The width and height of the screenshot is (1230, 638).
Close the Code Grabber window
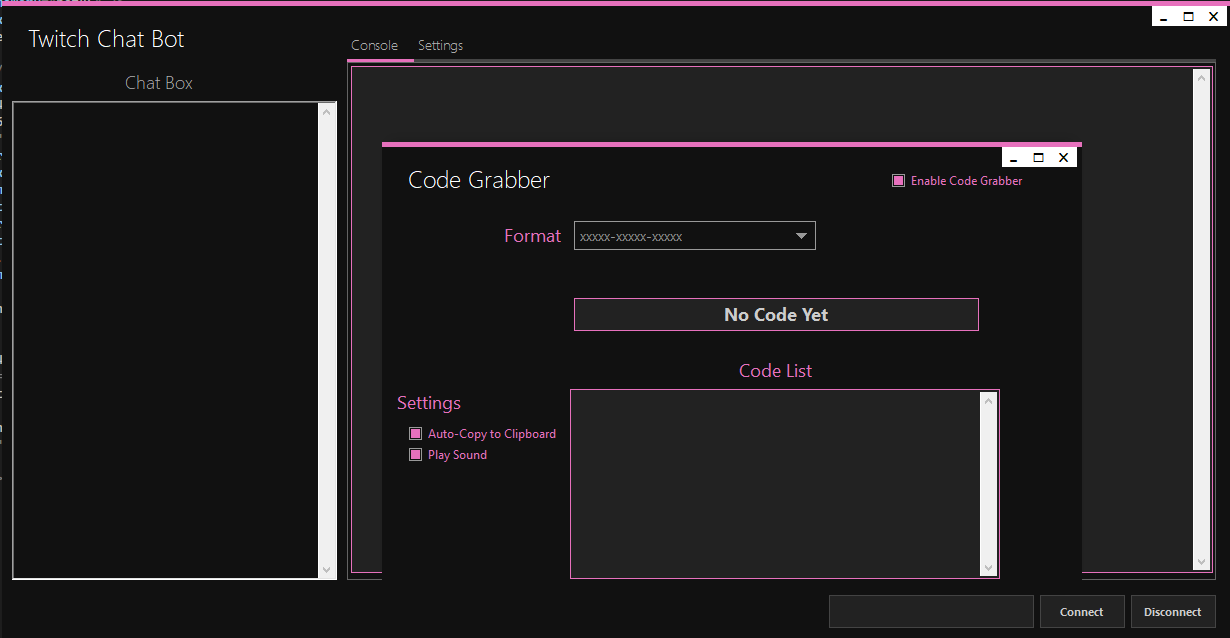[x=1063, y=158]
